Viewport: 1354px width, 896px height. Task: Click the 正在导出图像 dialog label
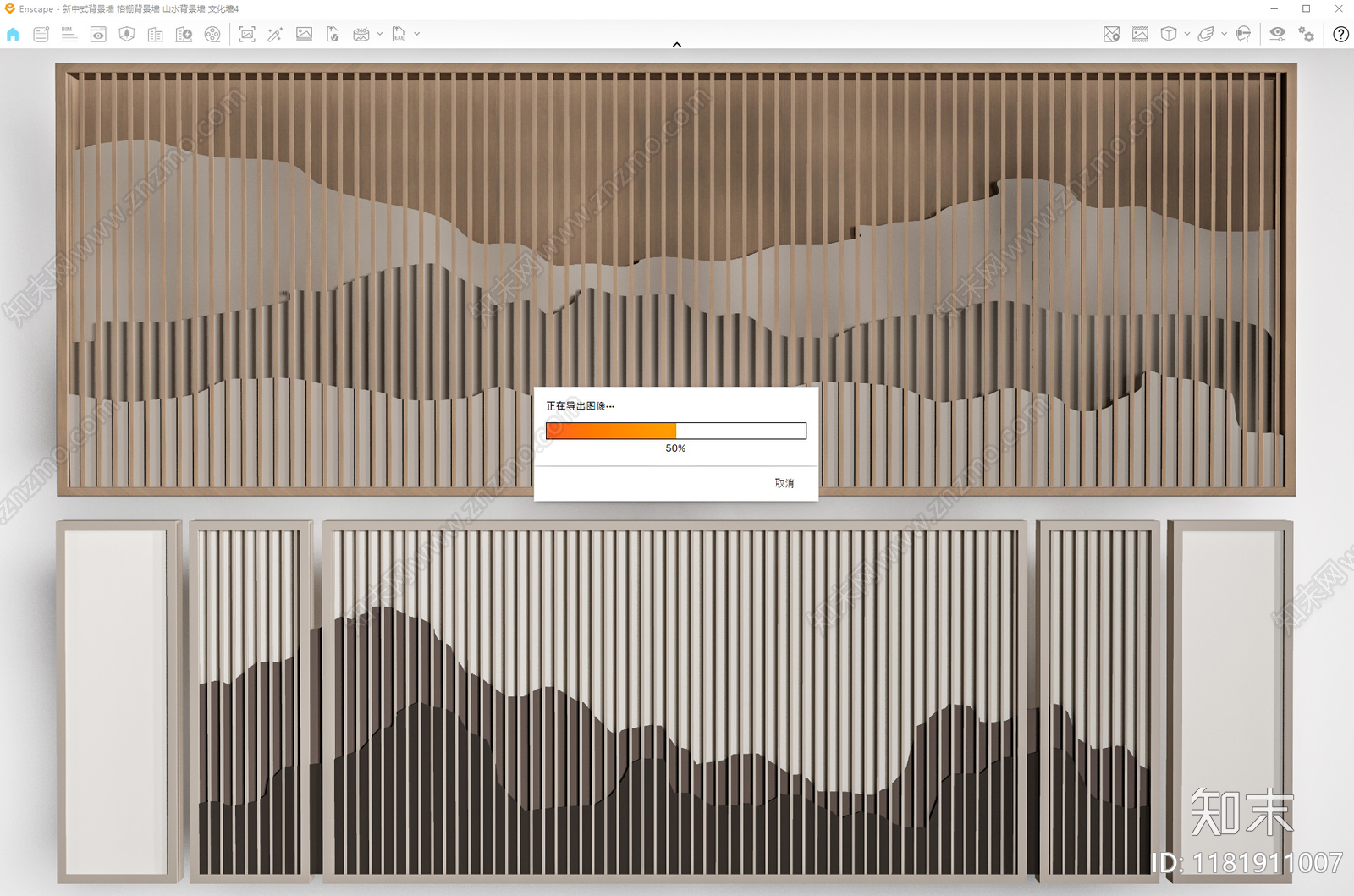click(x=580, y=406)
